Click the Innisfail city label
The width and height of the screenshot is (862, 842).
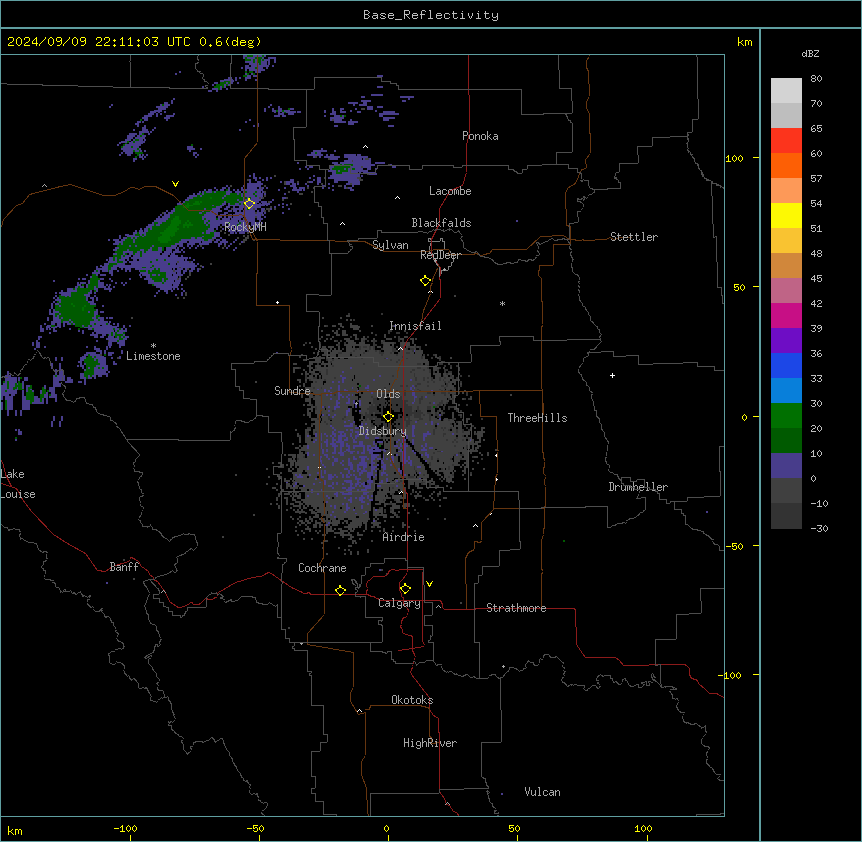pyautogui.click(x=415, y=326)
